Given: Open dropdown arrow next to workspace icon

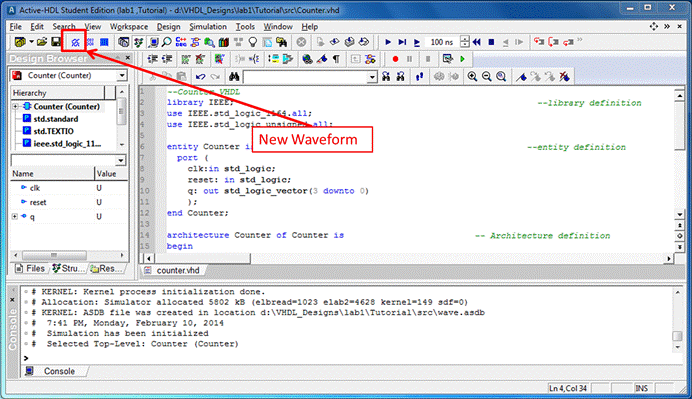Looking at the screenshot, I should pyautogui.click(x=31, y=42).
